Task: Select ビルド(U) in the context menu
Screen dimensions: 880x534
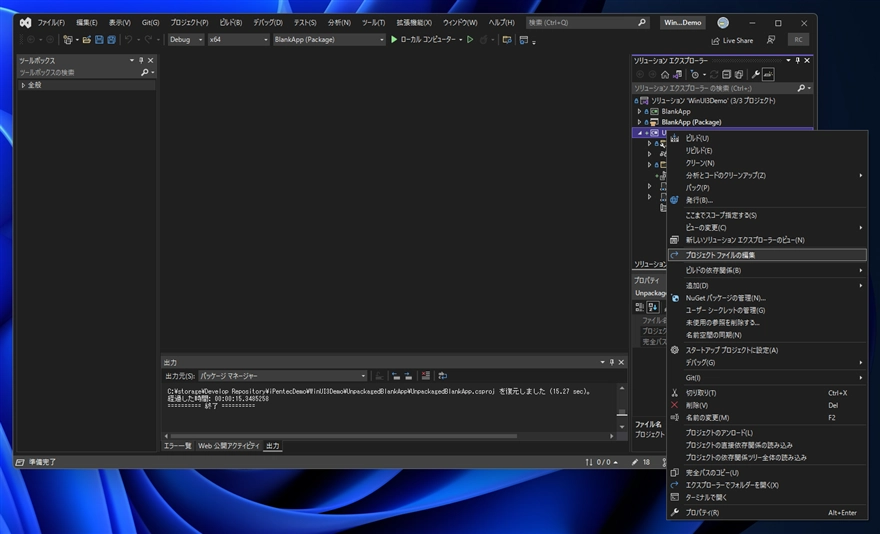Action: pyautogui.click(x=767, y=138)
